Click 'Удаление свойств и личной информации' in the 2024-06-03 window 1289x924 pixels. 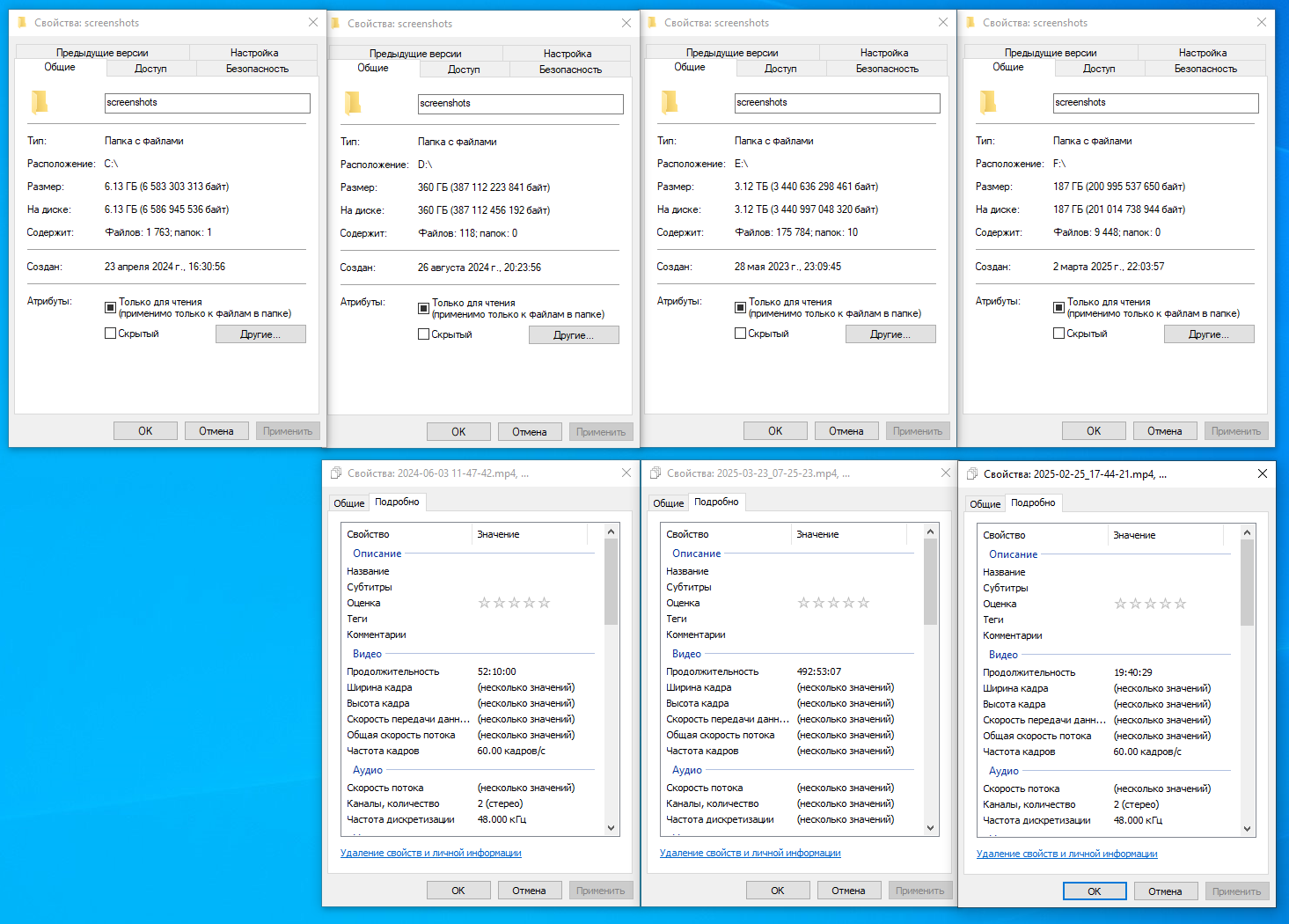pos(431,853)
